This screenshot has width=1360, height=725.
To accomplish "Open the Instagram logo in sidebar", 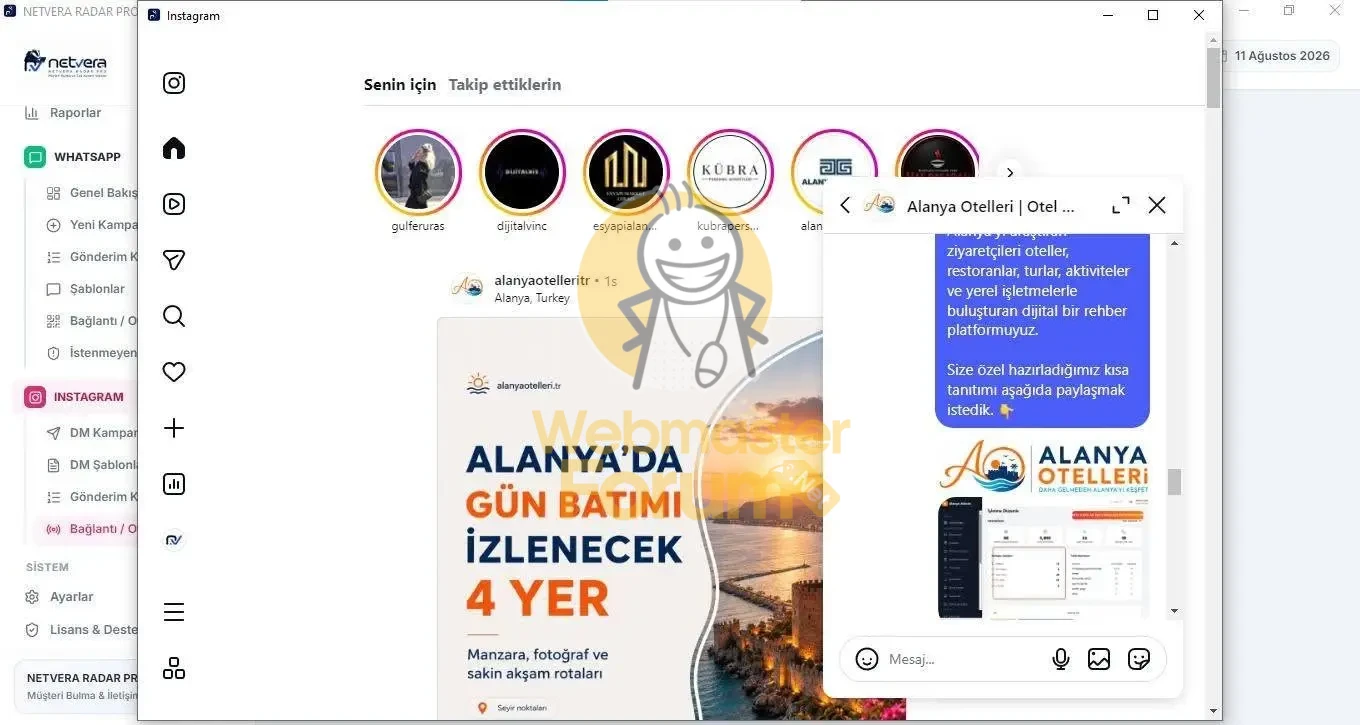I will coord(174,83).
